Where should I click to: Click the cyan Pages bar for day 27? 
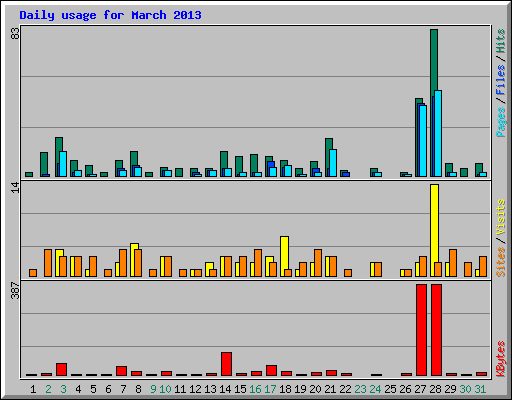[x=423, y=141]
